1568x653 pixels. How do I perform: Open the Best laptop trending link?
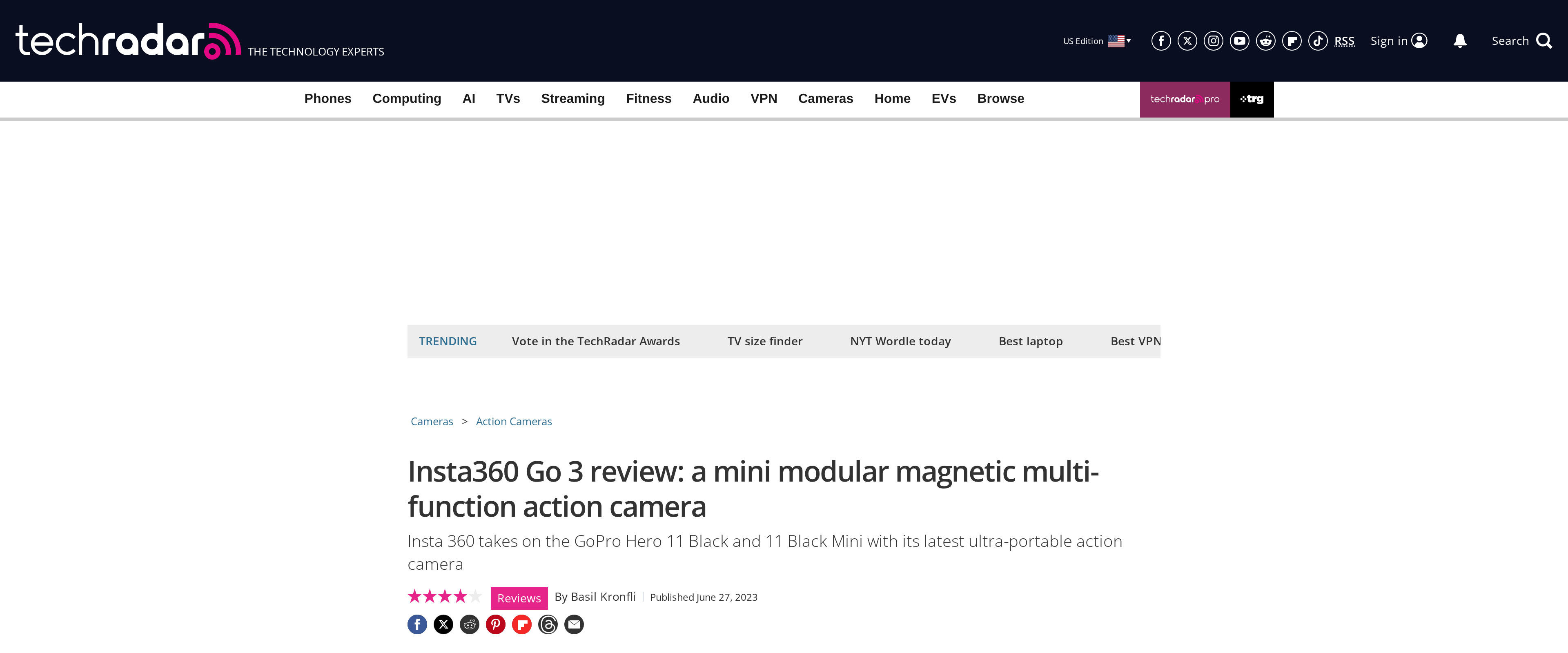point(1031,342)
